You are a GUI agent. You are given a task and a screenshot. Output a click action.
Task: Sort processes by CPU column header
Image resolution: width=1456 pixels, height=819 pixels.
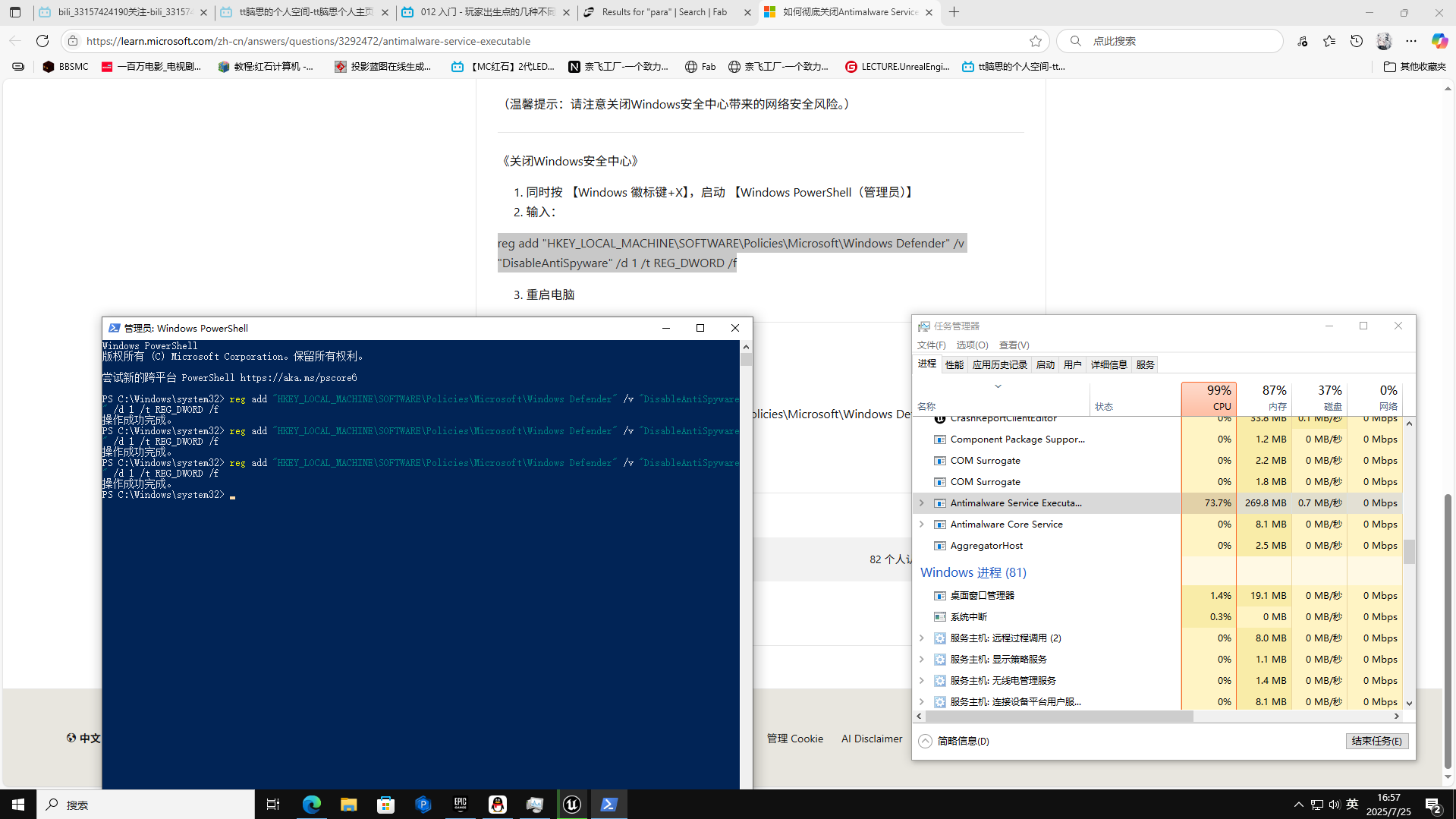click(x=1209, y=398)
